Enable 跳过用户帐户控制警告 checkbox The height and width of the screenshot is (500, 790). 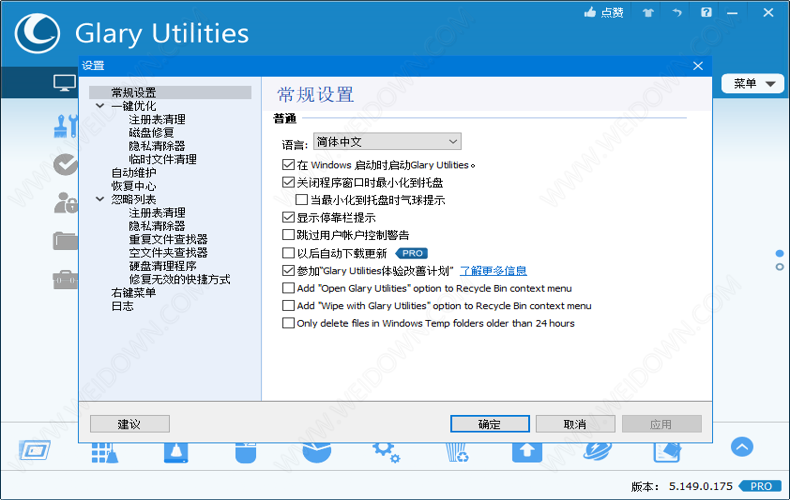pos(288,235)
